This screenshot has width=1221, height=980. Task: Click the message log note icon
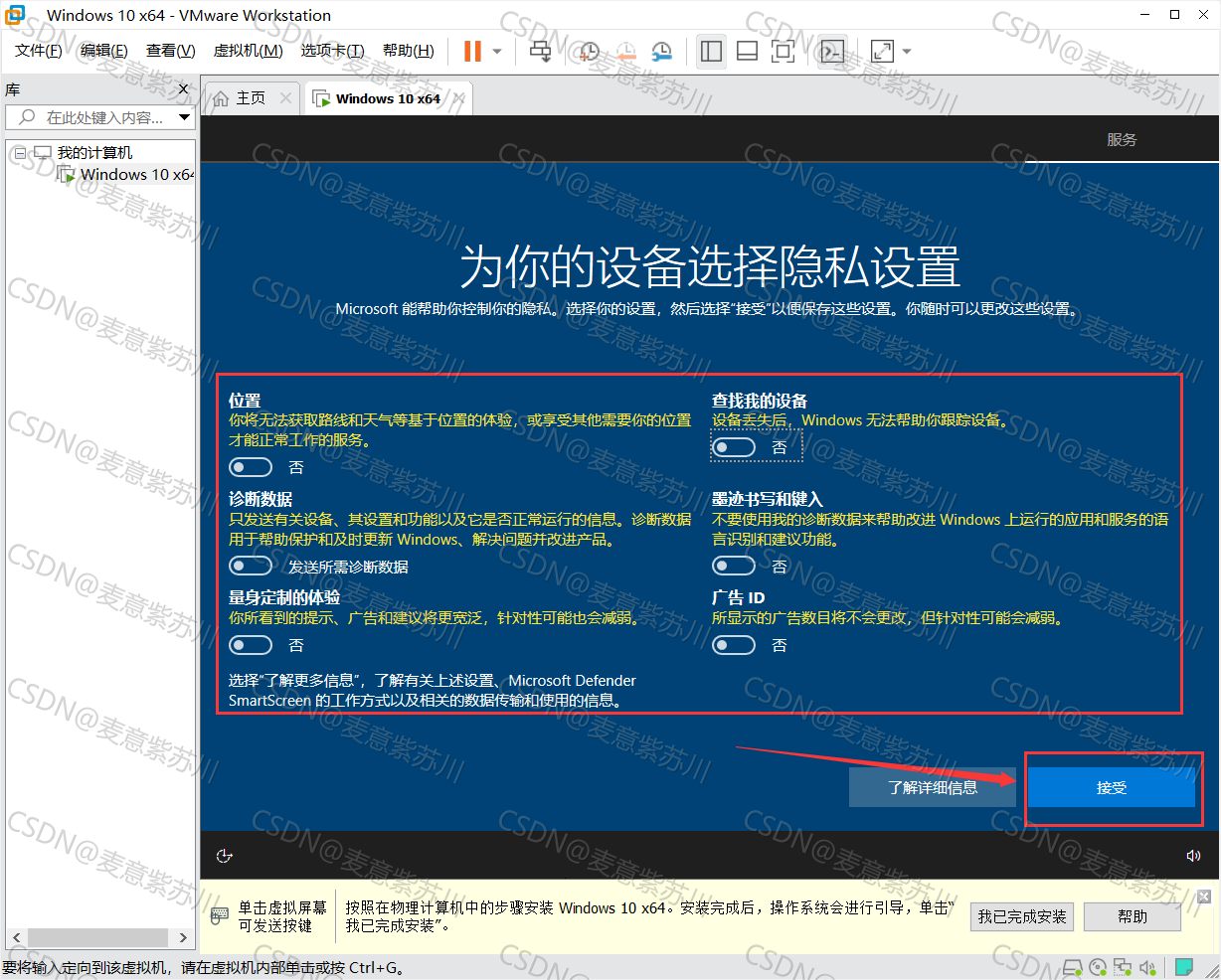point(1183,966)
